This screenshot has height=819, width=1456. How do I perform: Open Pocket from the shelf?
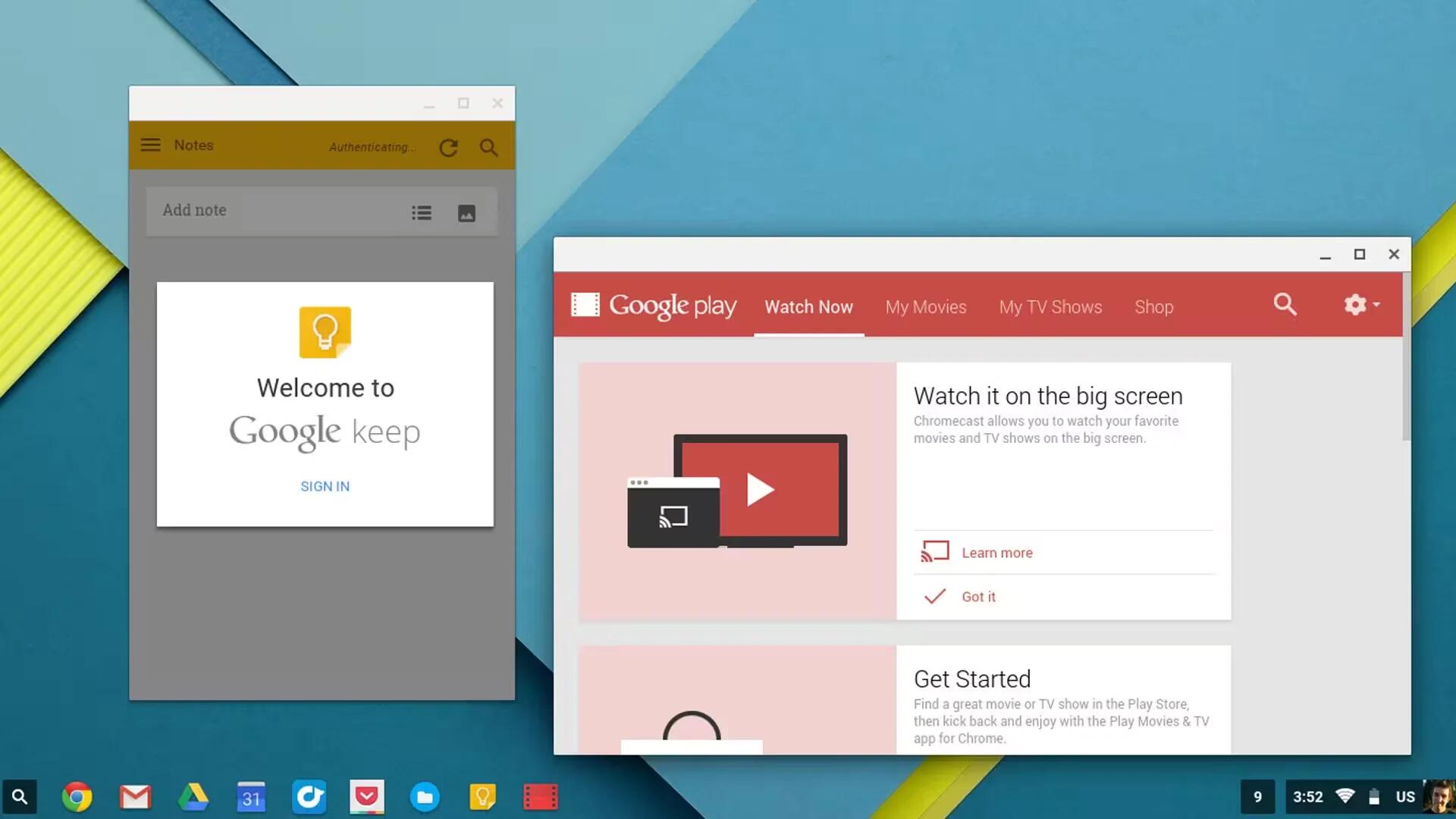[x=367, y=797]
